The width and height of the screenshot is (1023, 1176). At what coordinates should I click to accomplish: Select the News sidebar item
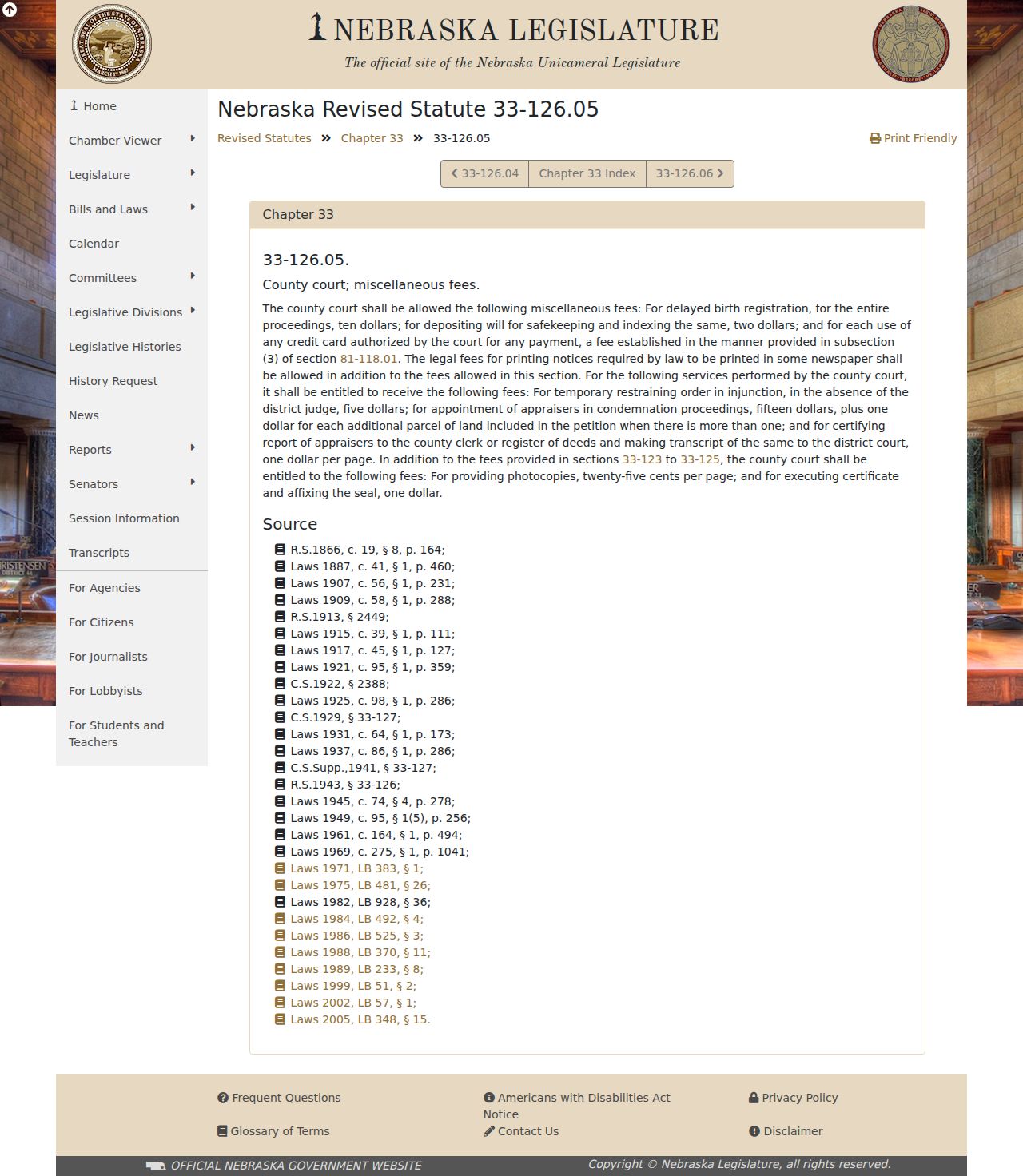click(132, 415)
